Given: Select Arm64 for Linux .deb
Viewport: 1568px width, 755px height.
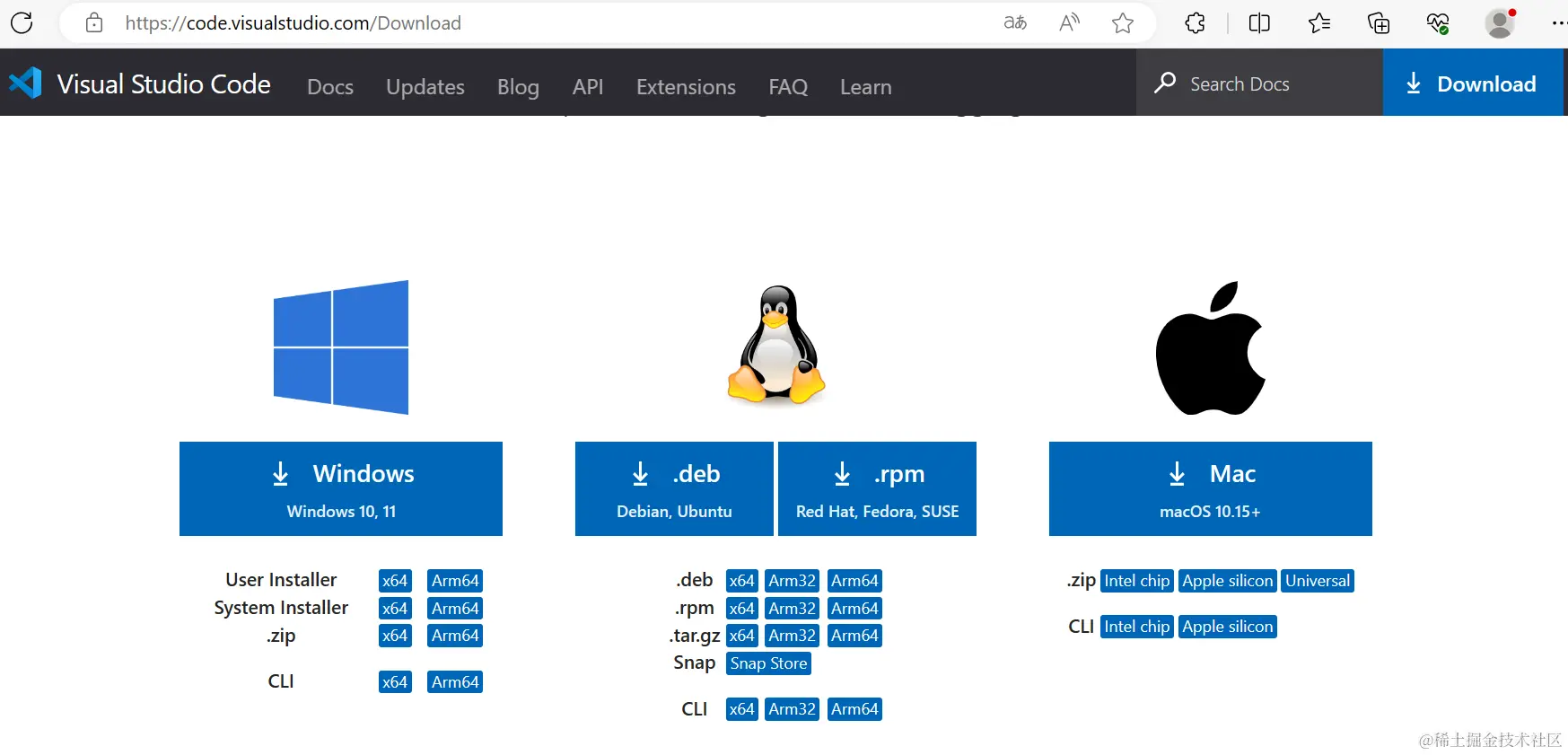Looking at the screenshot, I should click(x=854, y=581).
